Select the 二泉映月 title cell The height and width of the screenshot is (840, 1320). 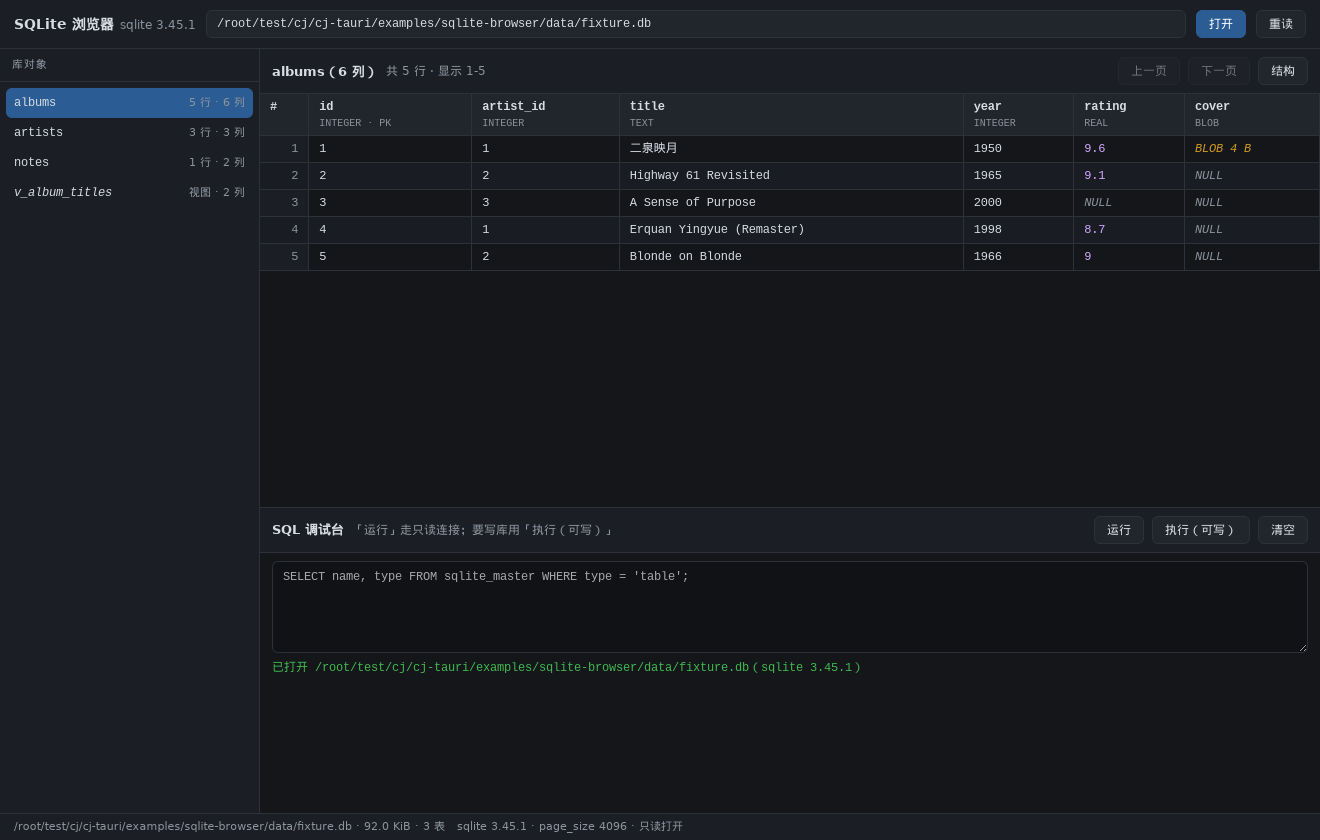tap(791, 149)
